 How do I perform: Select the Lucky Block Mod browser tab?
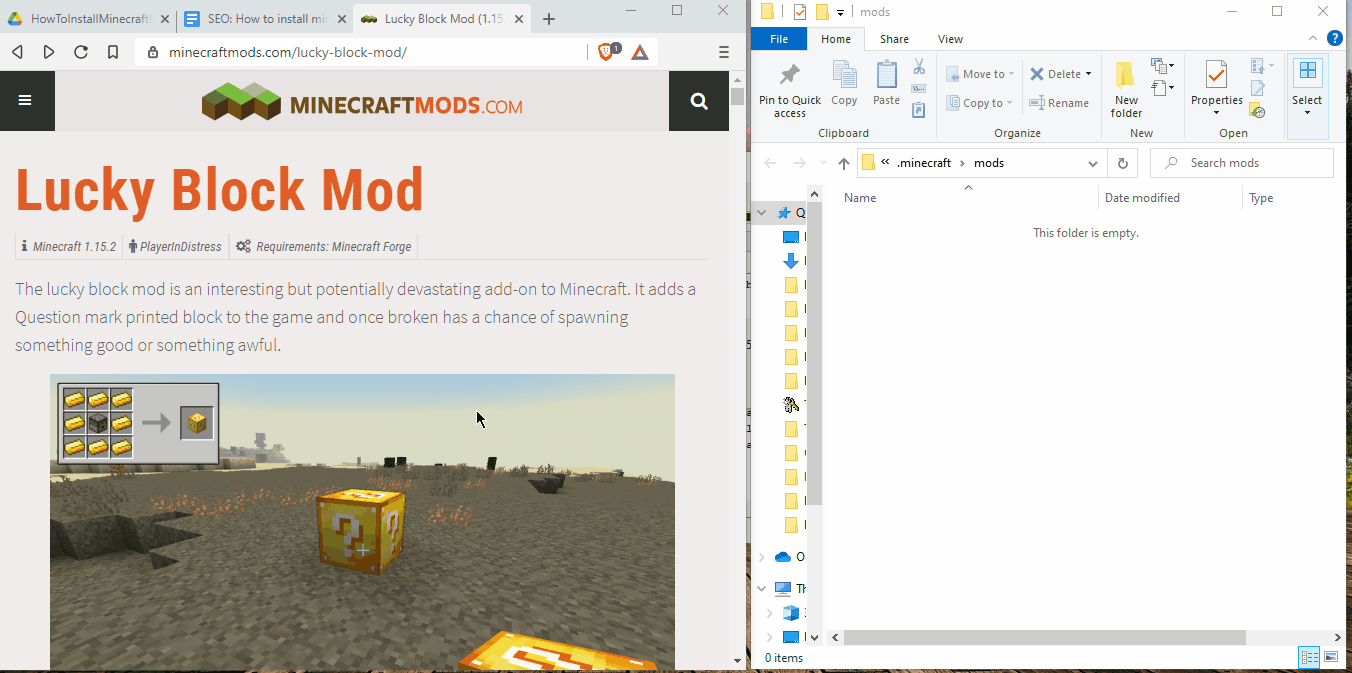(442, 19)
